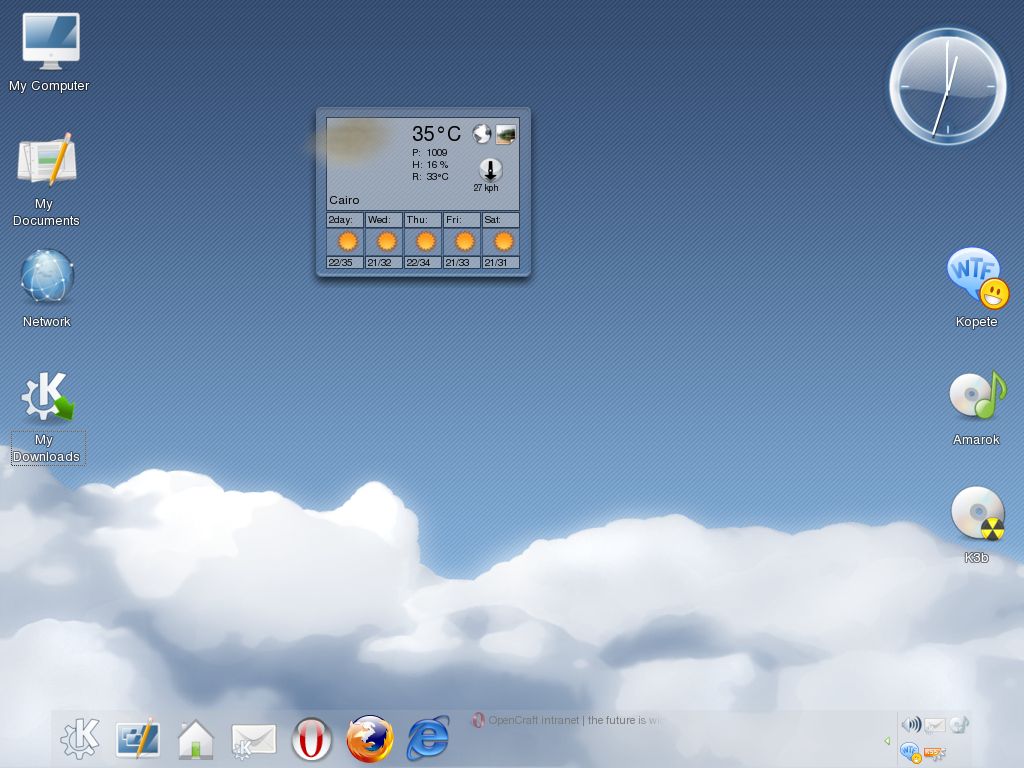Launch Amarok from the desktop icon

click(x=978, y=395)
